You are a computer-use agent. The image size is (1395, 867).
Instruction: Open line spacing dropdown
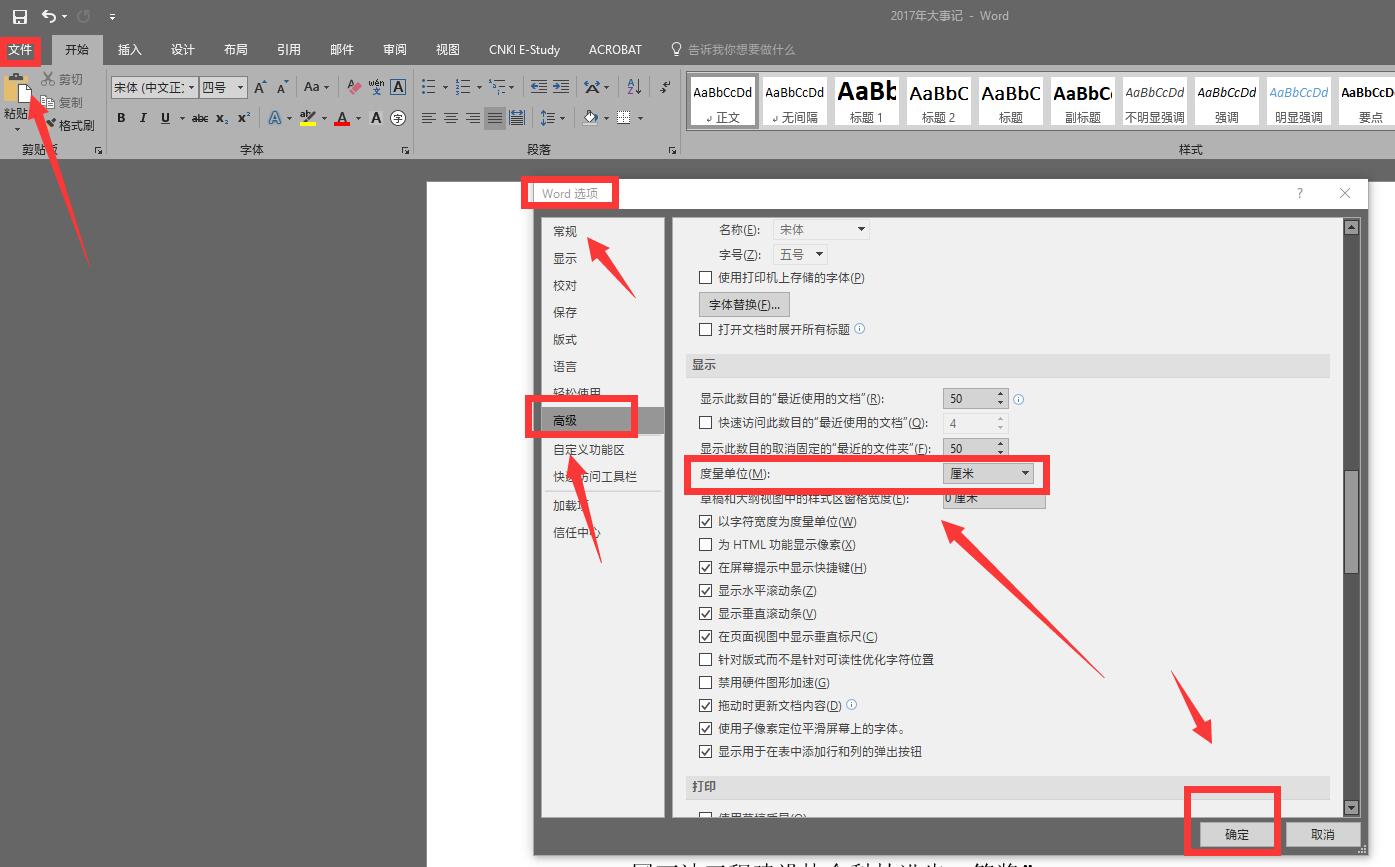point(552,118)
